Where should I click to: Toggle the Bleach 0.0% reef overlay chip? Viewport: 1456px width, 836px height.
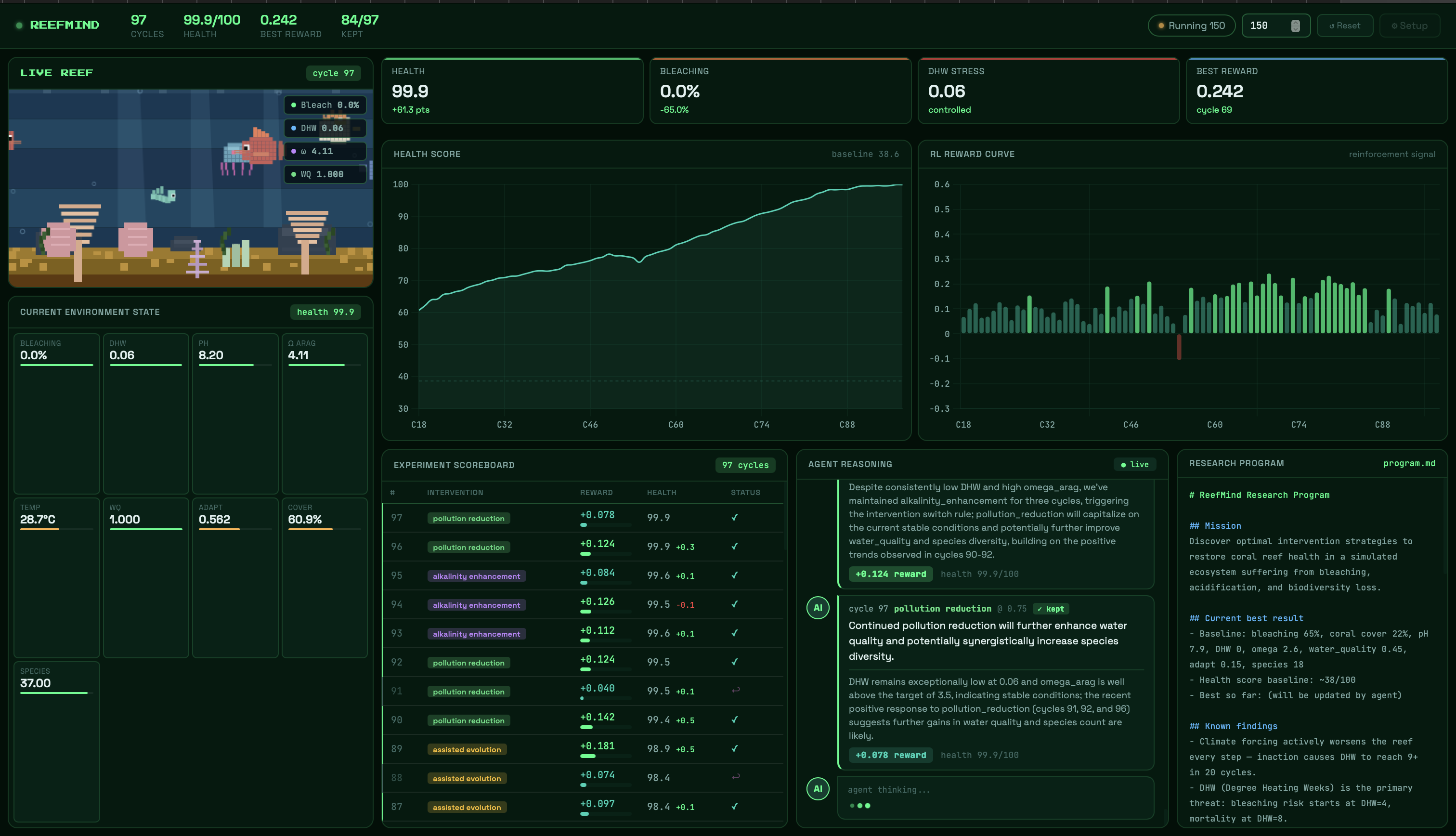coord(325,105)
